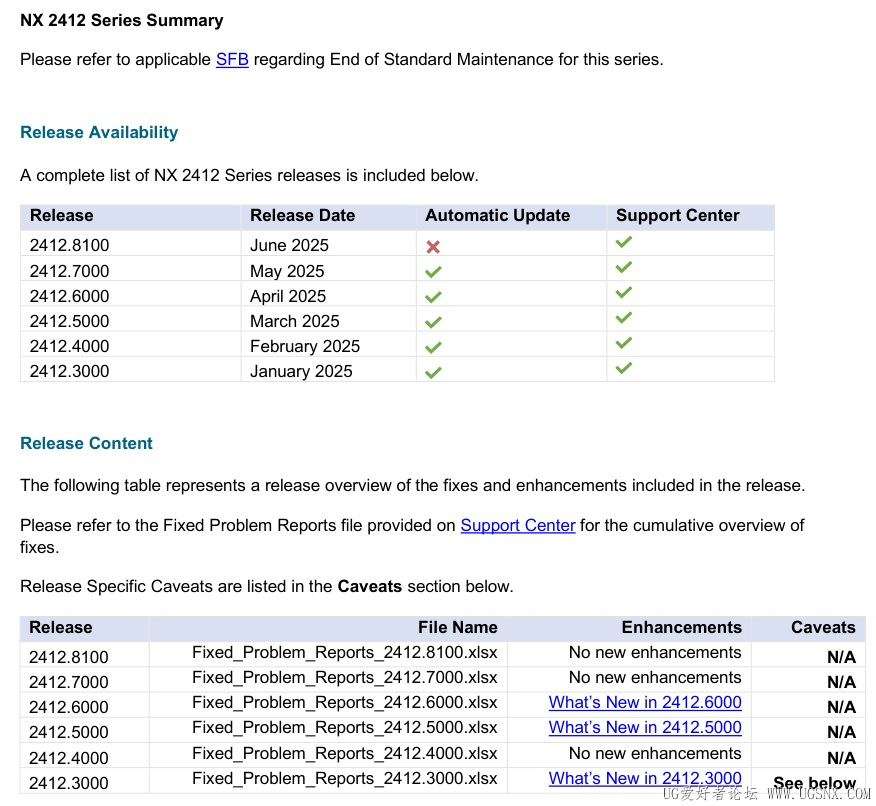876x806 pixels.
Task: Click Fixed_Problem_Reports_2412.7000.xlsx file name
Action: coord(345,678)
